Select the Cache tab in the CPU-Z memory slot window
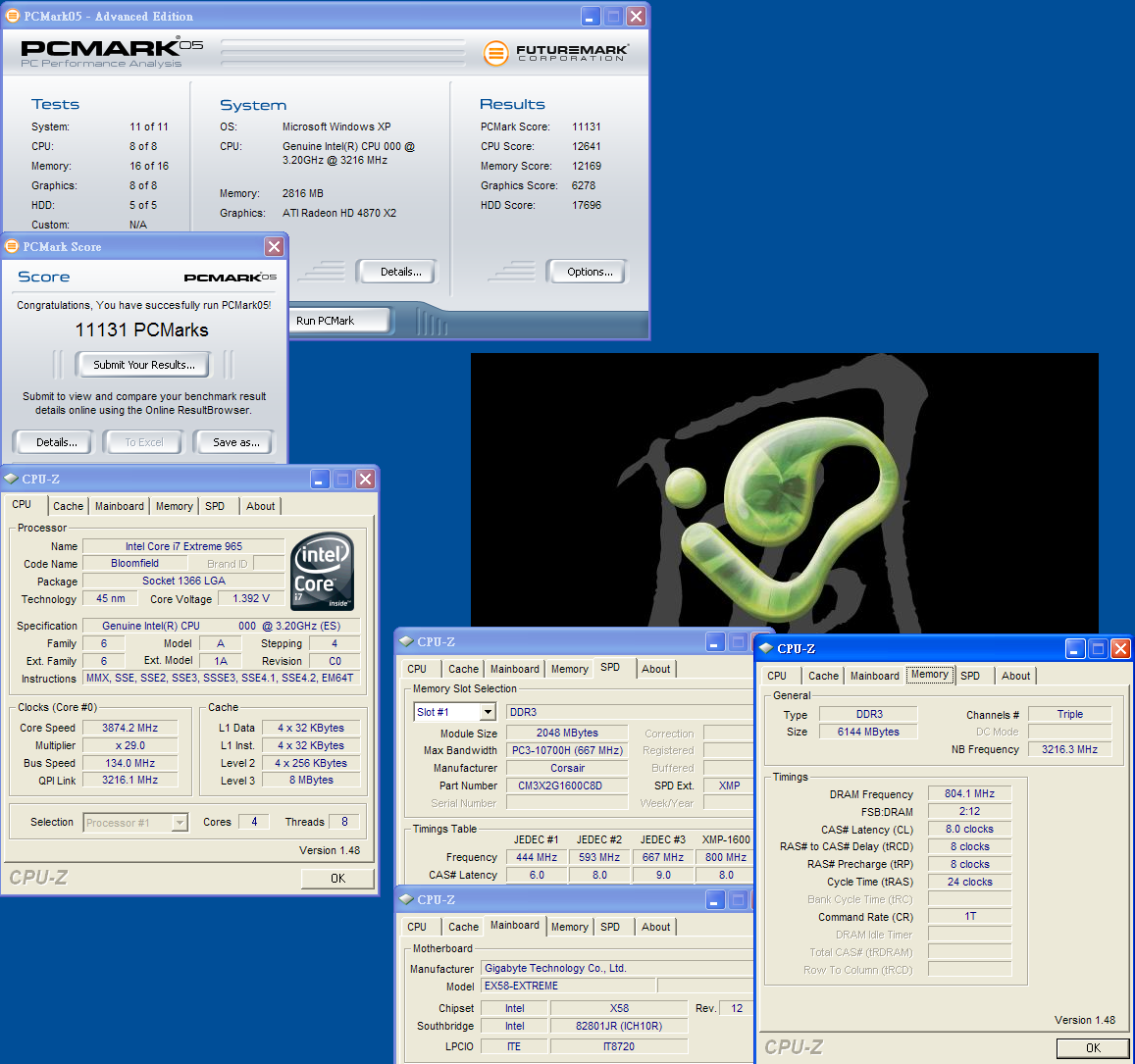 (x=463, y=669)
